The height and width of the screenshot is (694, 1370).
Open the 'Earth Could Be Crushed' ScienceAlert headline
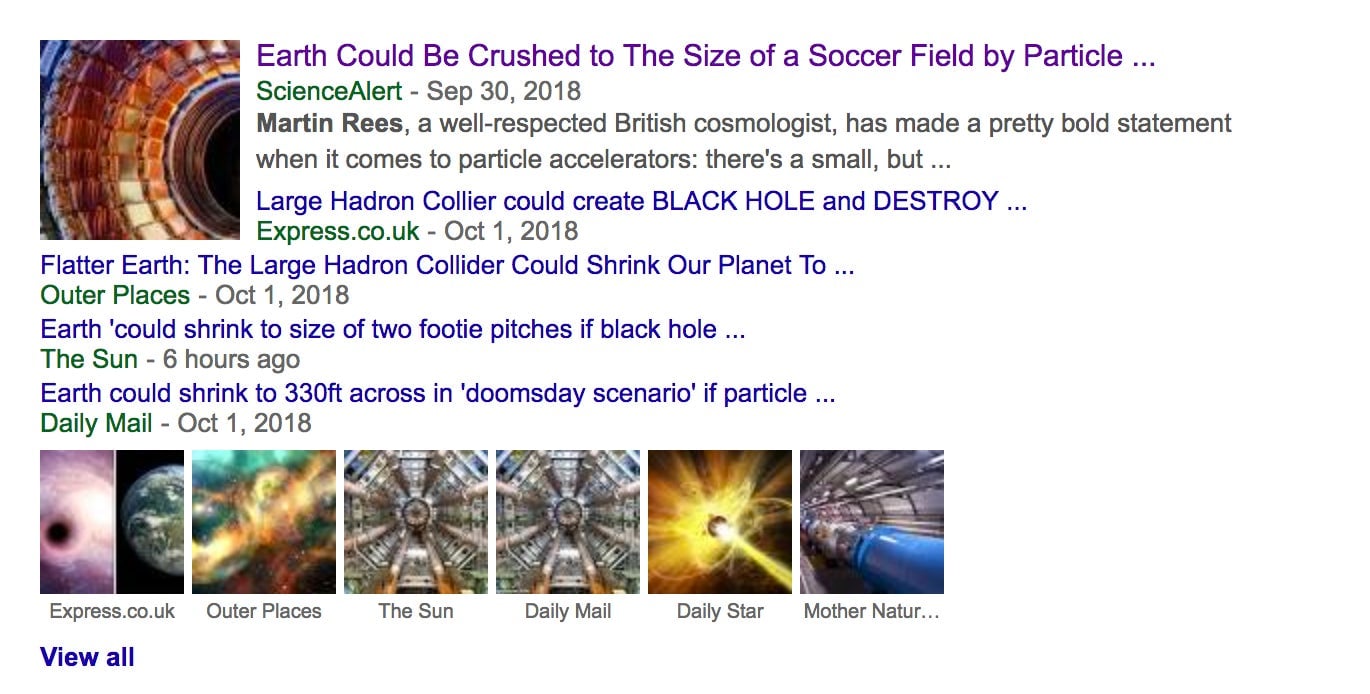705,56
